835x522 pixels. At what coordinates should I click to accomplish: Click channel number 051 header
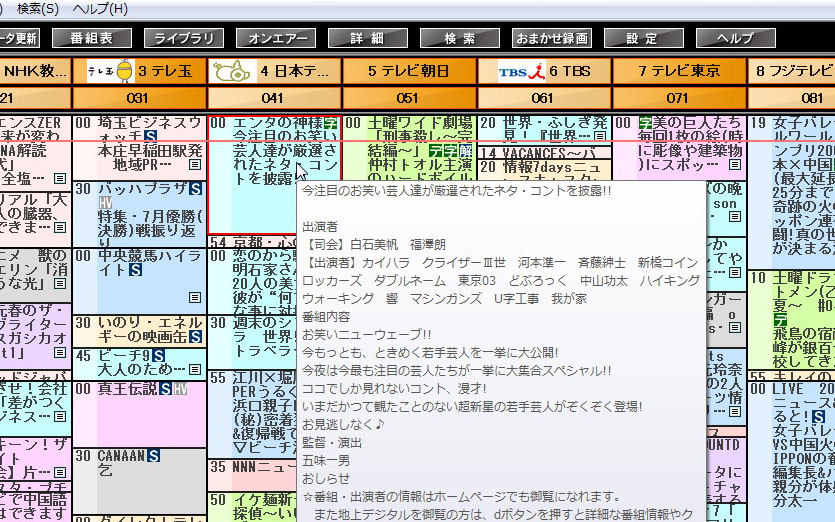[x=409, y=98]
